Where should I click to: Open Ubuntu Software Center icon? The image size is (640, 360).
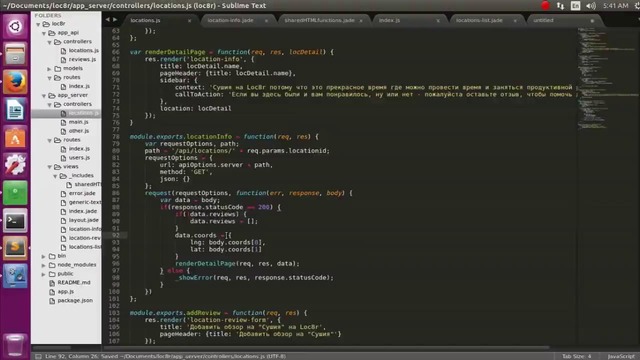(x=15, y=137)
